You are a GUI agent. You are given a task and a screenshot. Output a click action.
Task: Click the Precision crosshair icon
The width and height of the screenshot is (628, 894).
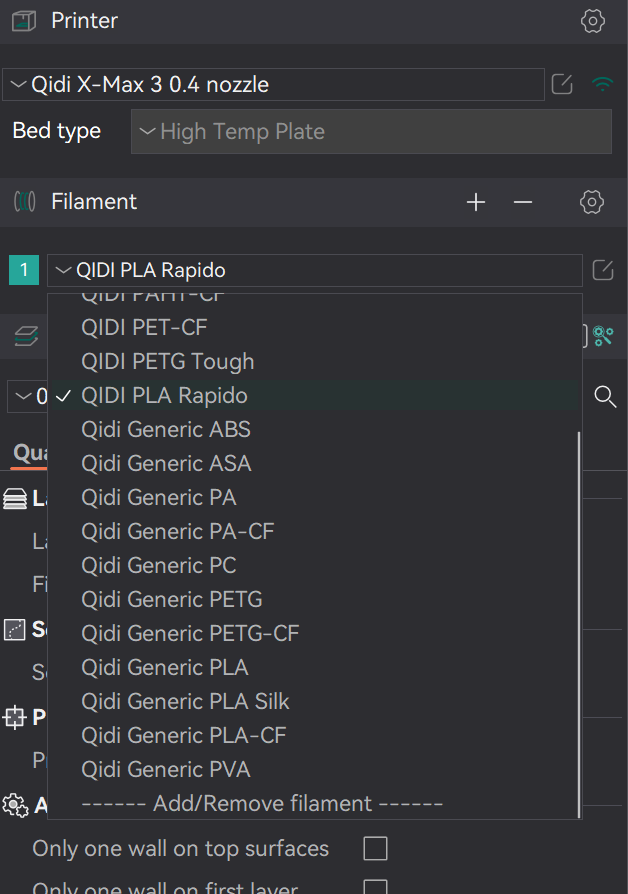[13, 717]
